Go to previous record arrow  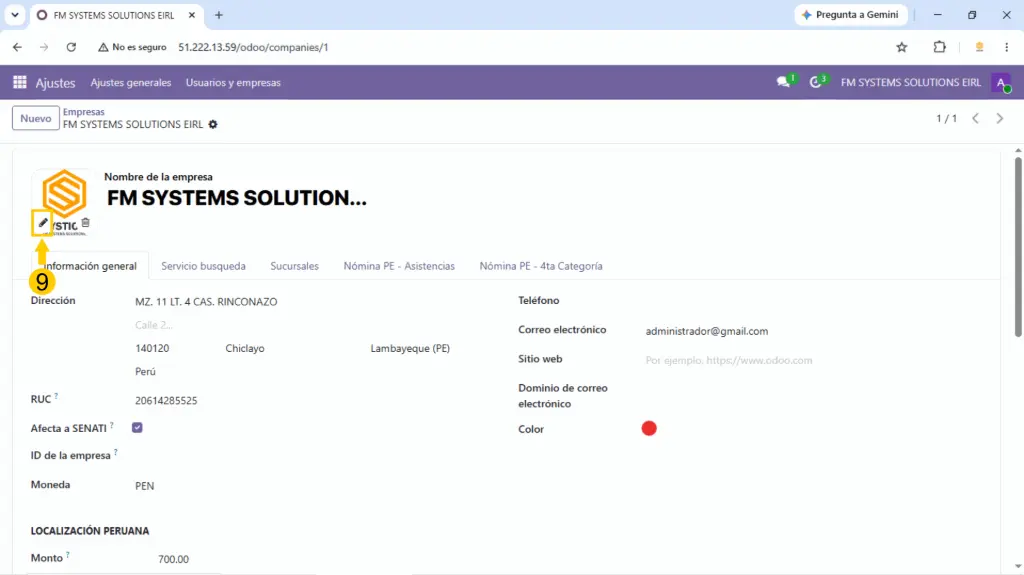[976, 118]
